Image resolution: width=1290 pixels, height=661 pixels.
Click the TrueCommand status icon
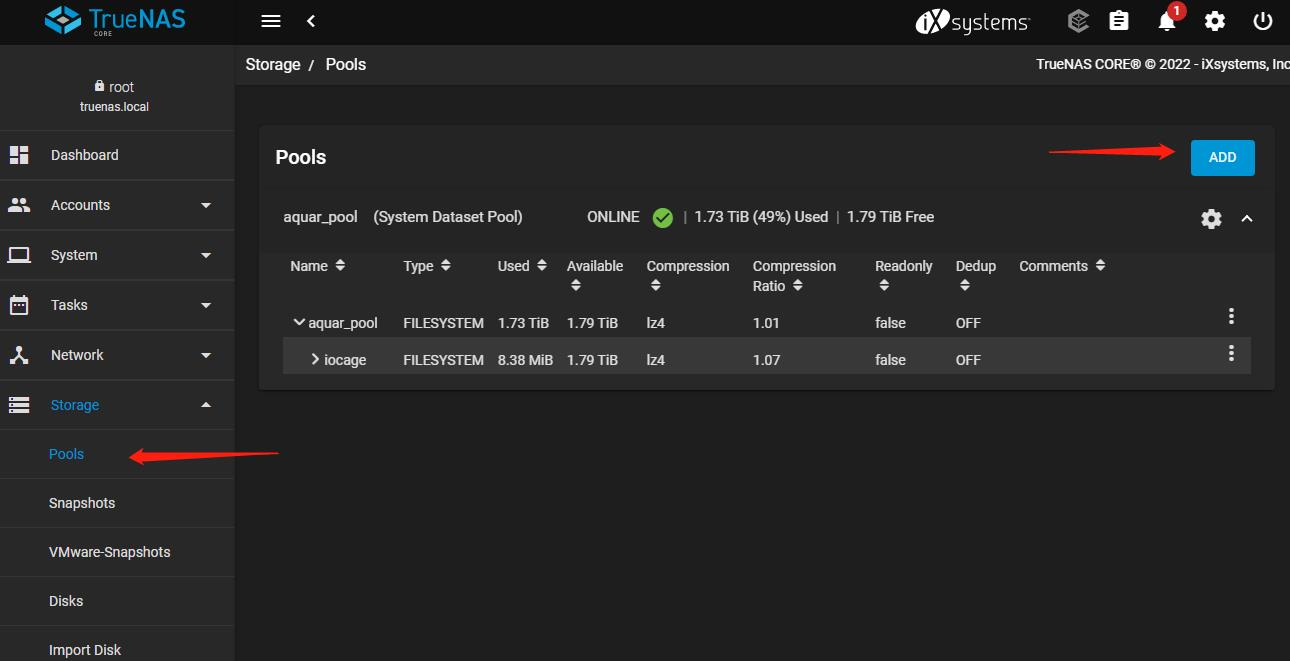pos(1077,21)
